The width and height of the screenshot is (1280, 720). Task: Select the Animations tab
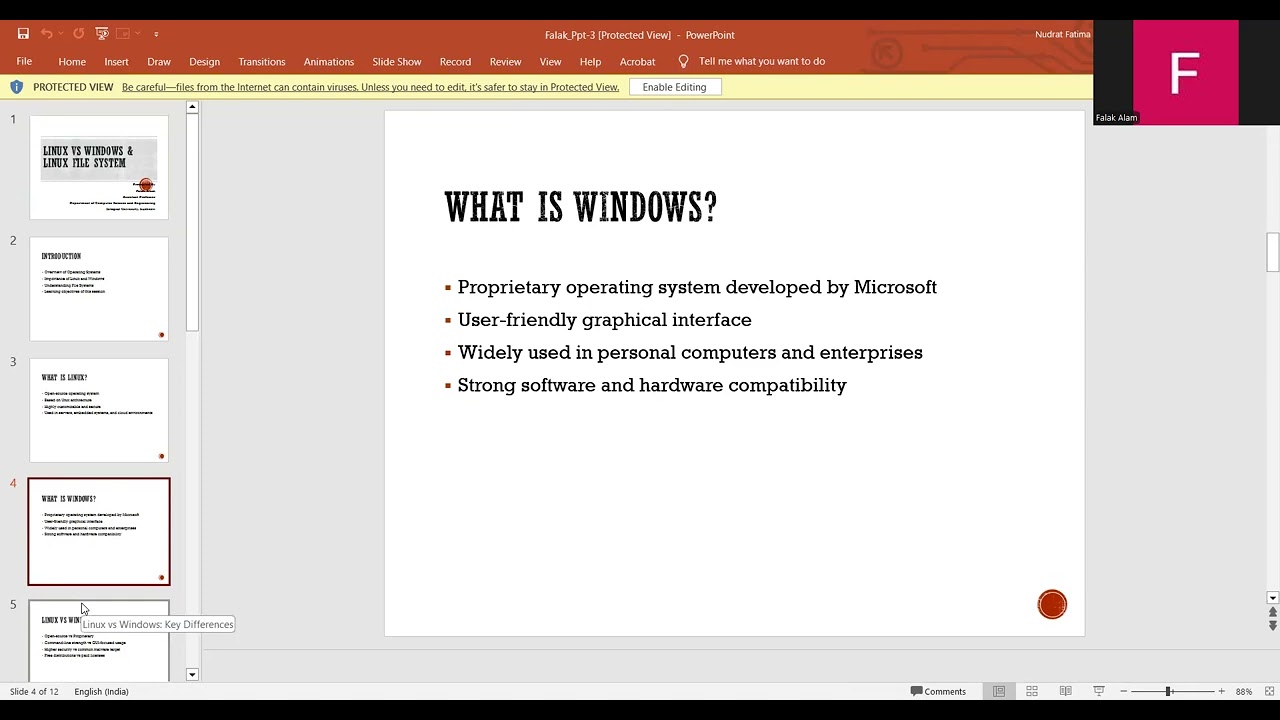click(329, 61)
